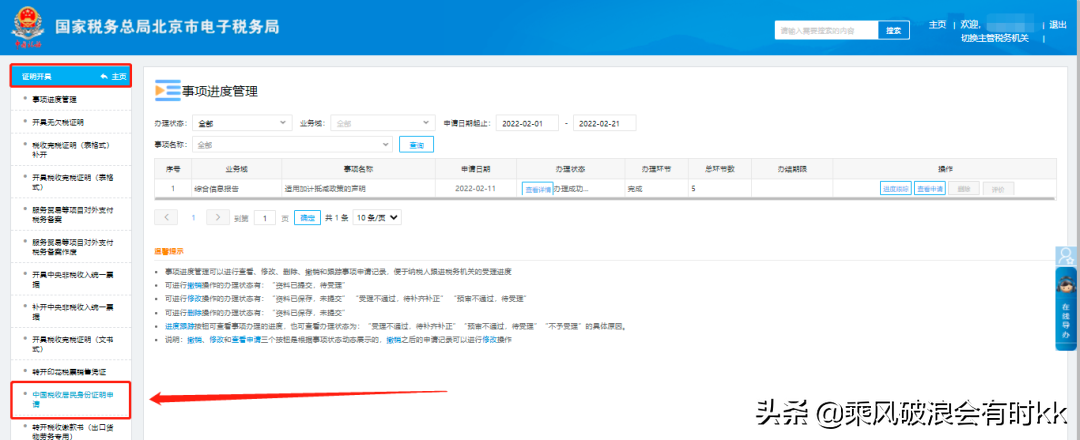Viewport: 1080px width, 440px height.
Task: Click the 主页 link in top header
Action: (x=937, y=25)
